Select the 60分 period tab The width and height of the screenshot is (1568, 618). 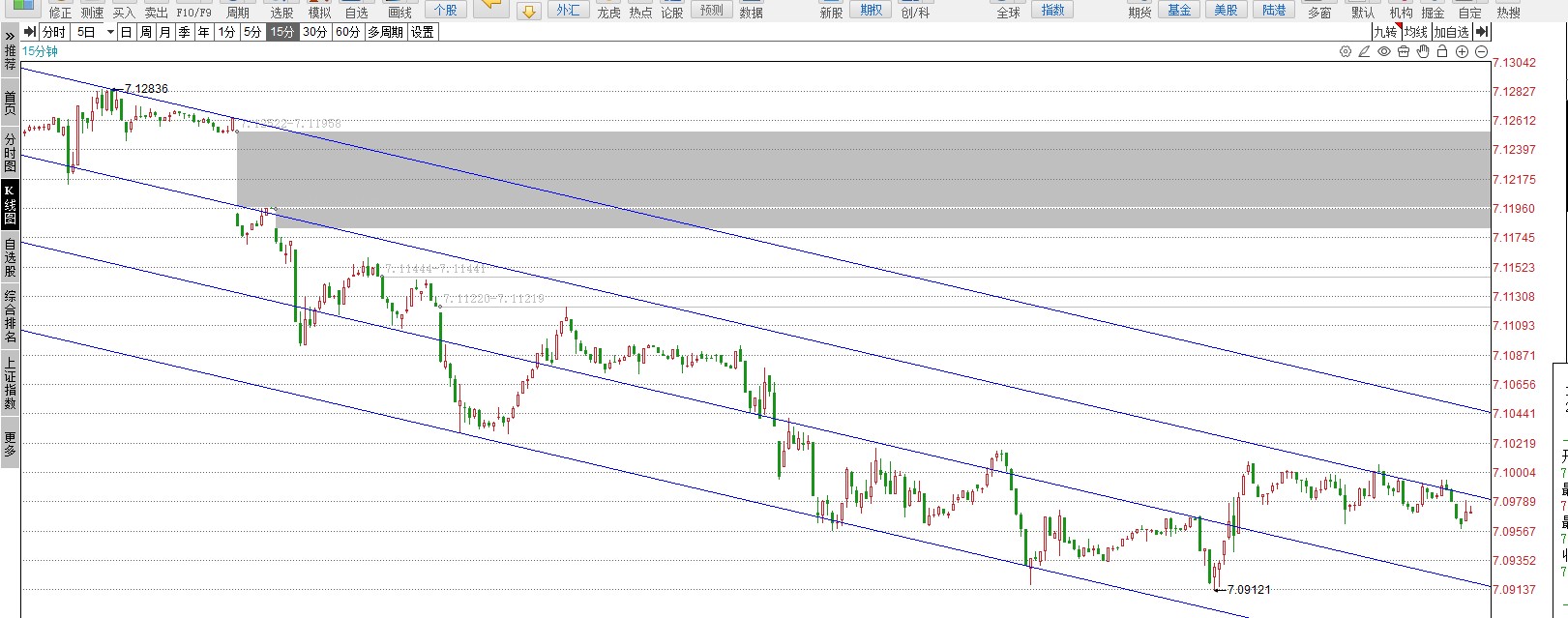pos(347,32)
